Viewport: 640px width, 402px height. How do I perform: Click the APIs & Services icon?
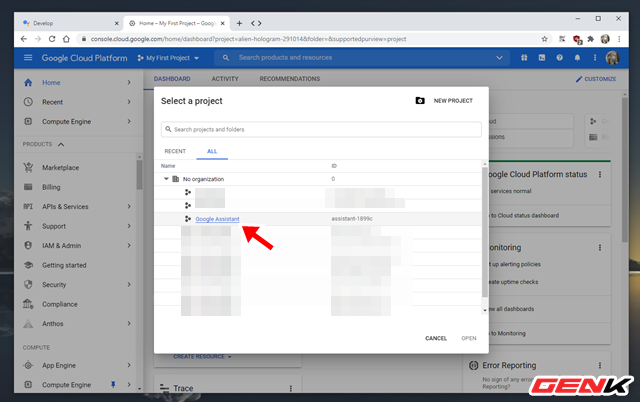point(28,207)
